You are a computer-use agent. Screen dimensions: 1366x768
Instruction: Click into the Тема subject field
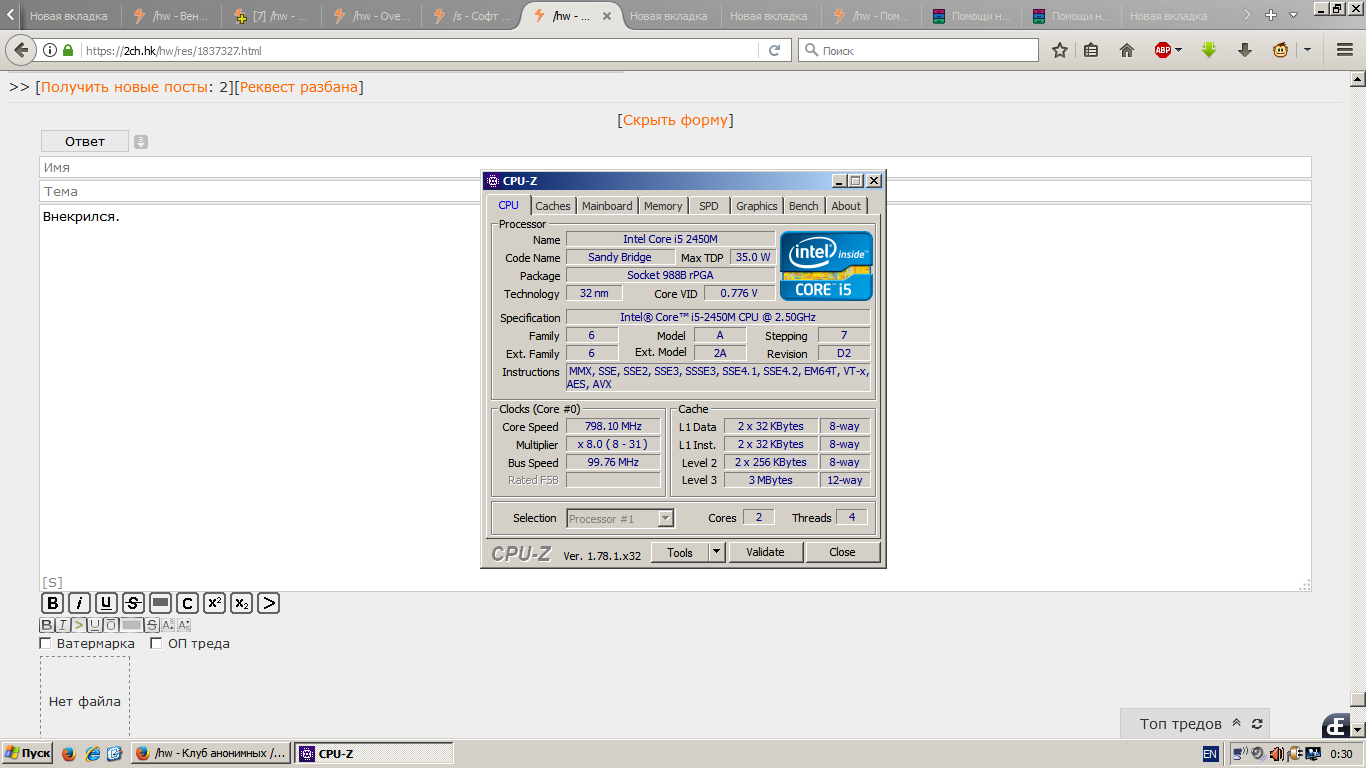pos(675,191)
